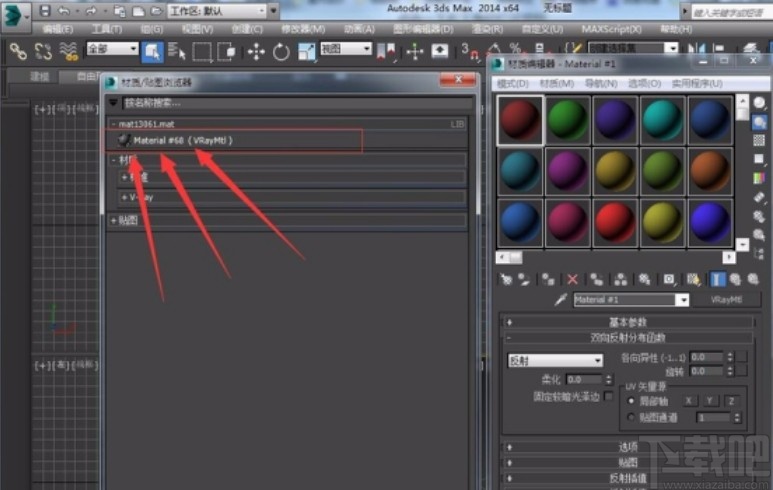Open the 导航(N) menu in Material Editor

[601, 83]
